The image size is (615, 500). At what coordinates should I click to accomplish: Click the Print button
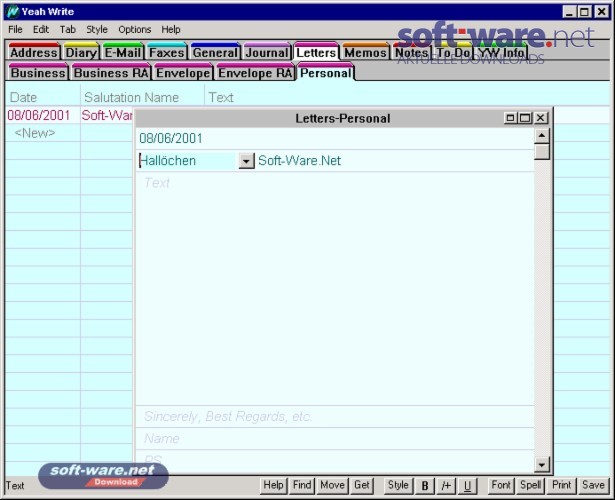[561, 485]
